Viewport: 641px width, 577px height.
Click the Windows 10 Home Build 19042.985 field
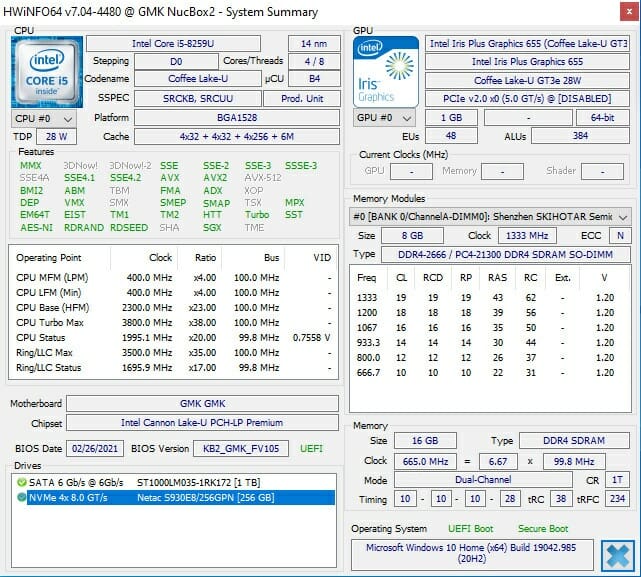tap(472, 555)
